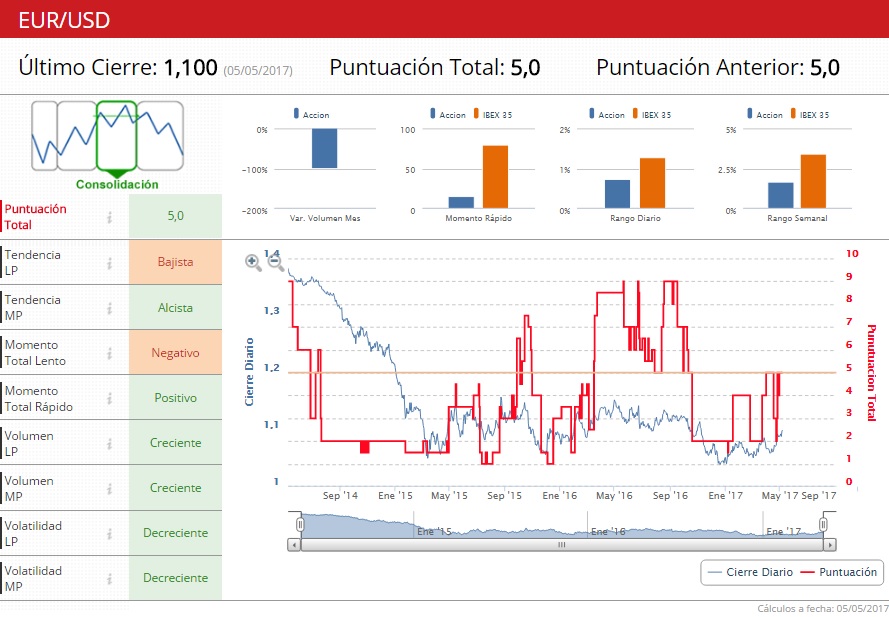
Task: Click the Último Cierre value 1,100
Action: click(x=190, y=67)
